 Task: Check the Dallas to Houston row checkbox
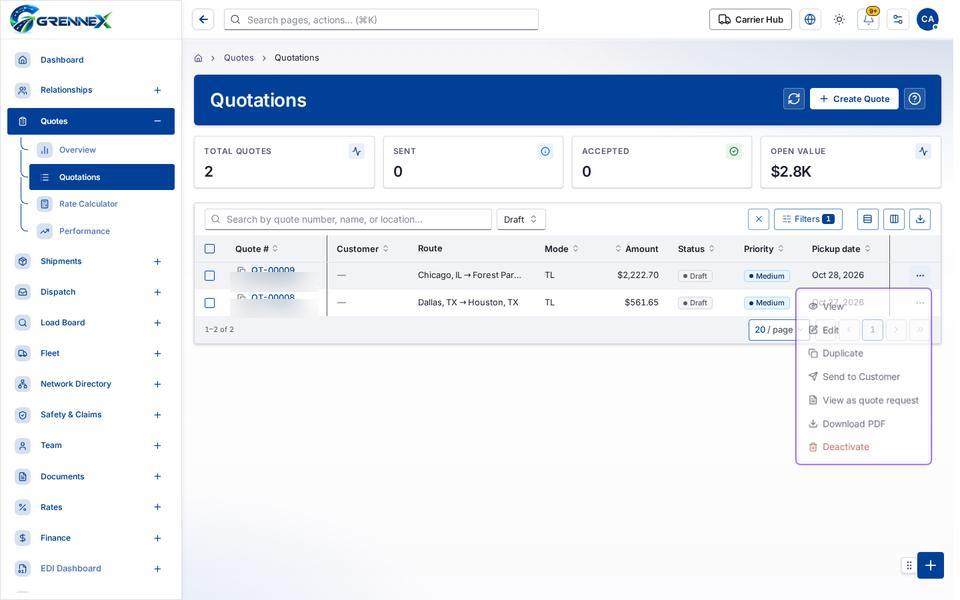pos(210,303)
